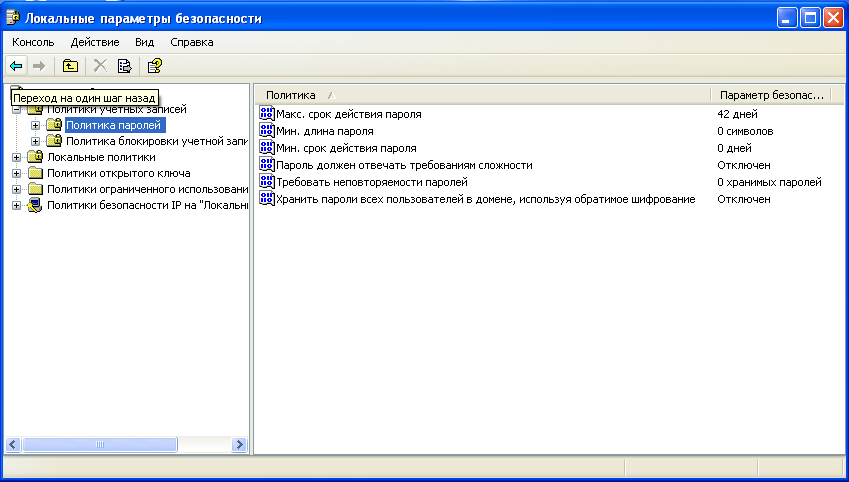Click the Политики открытого ключа folder icon
Image resolution: width=849 pixels, height=482 pixels.
(x=35, y=173)
